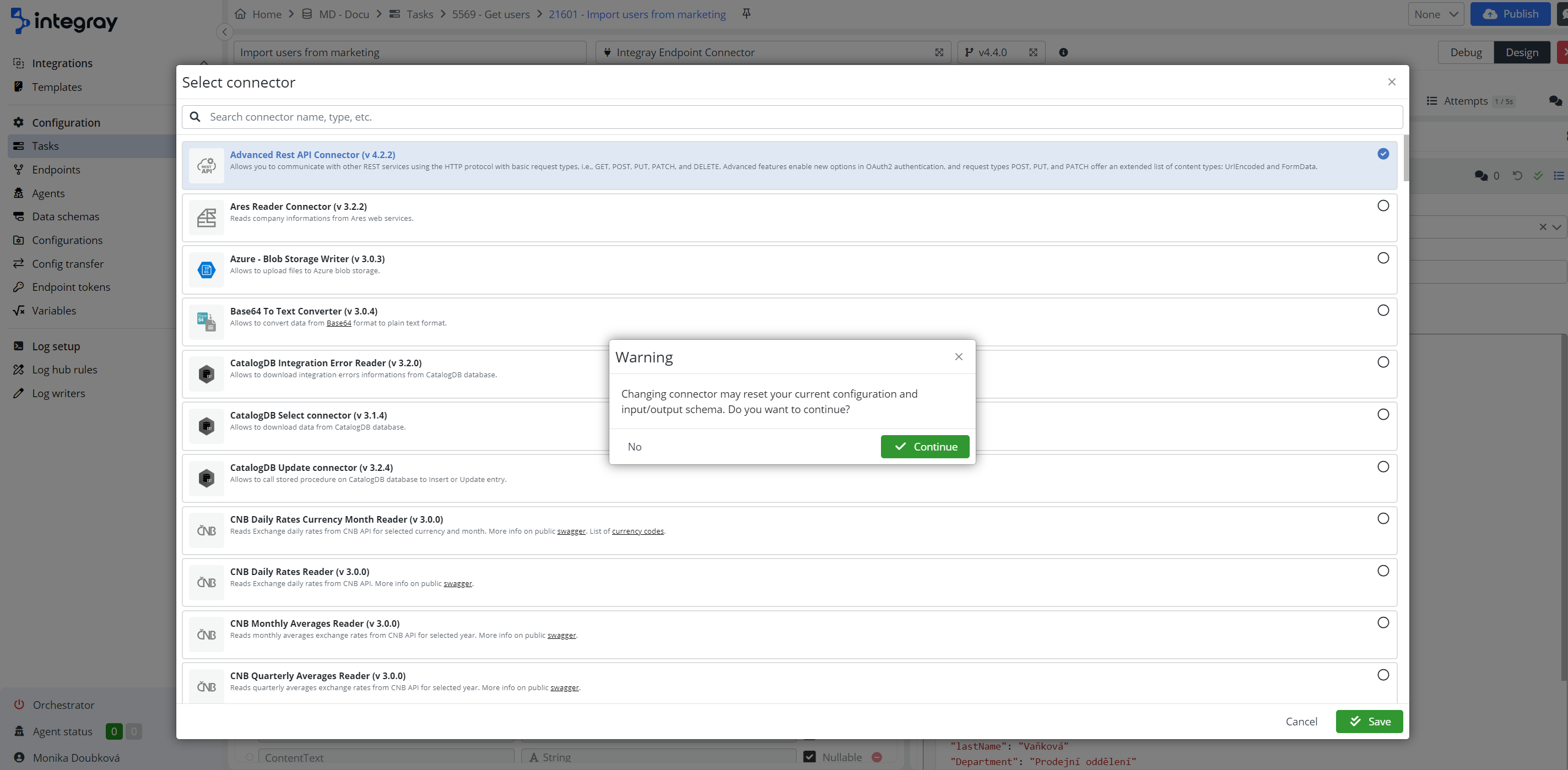Select the CatalogDB Update connector radio button
The image size is (1568, 770).
pyautogui.click(x=1382, y=467)
